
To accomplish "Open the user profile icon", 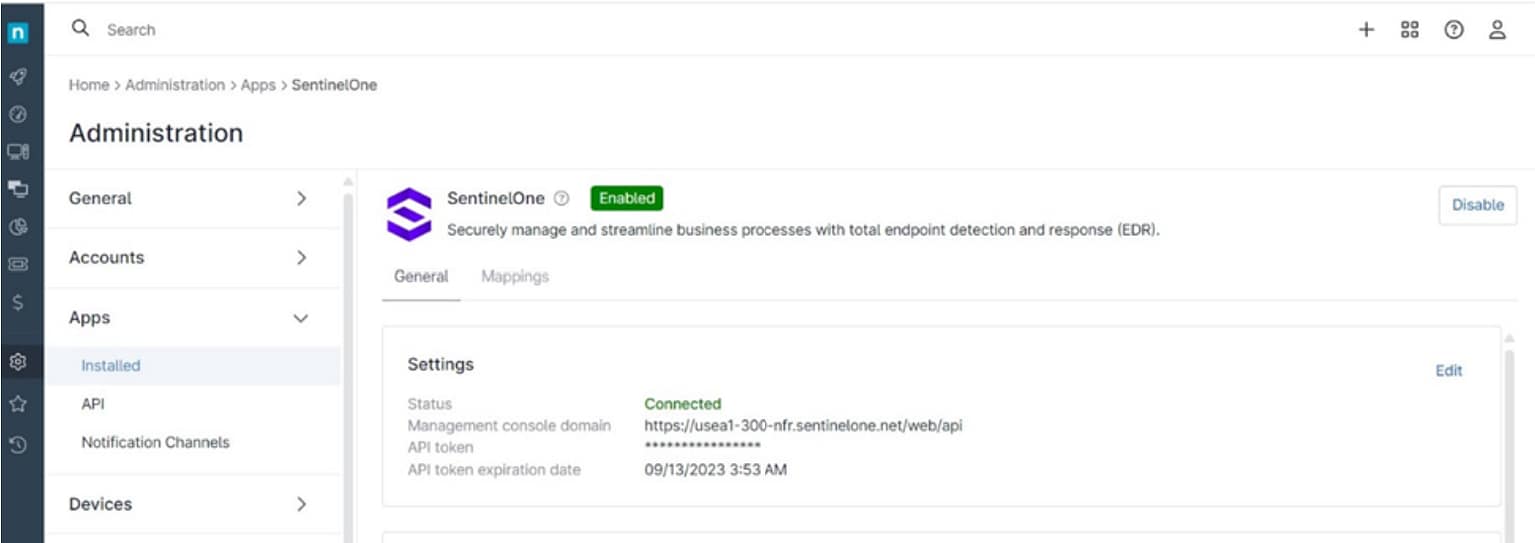I will (1497, 30).
